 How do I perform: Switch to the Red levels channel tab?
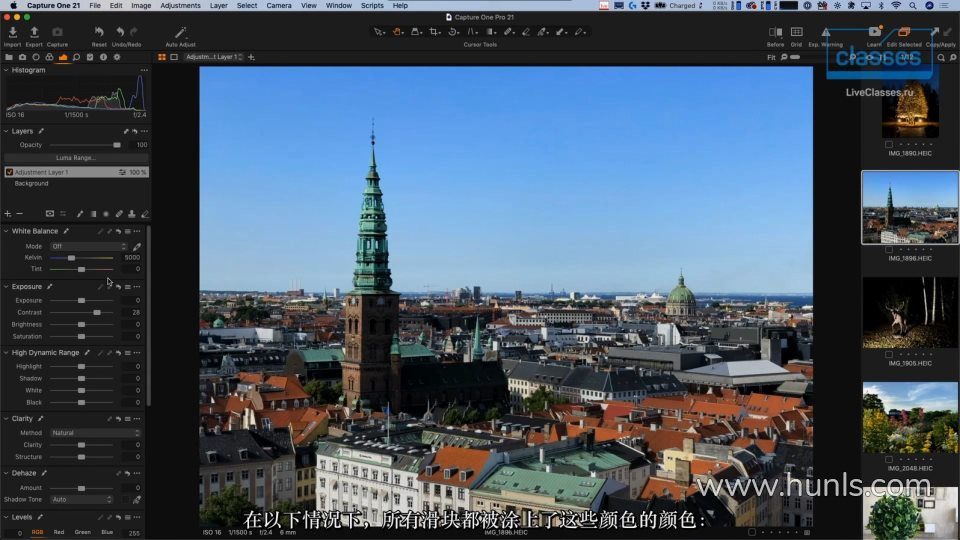59,532
